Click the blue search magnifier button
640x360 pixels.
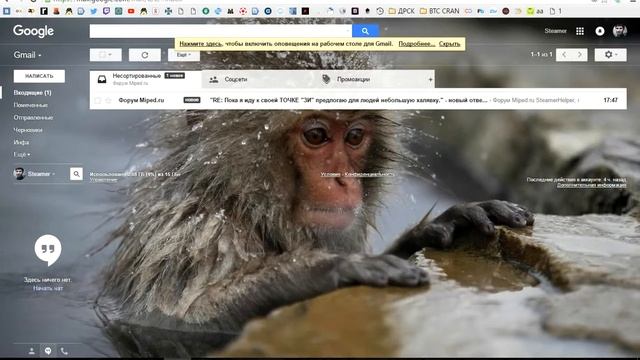coord(365,31)
